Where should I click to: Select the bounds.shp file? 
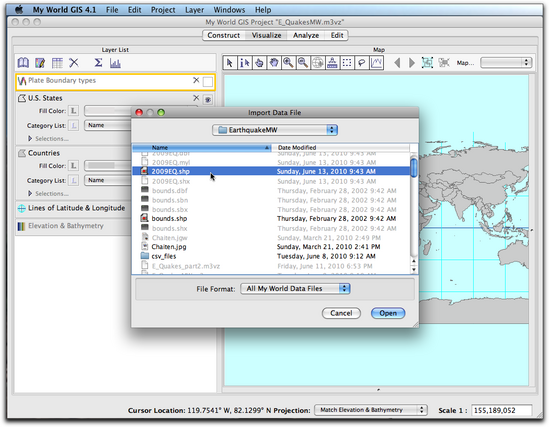coord(271,219)
